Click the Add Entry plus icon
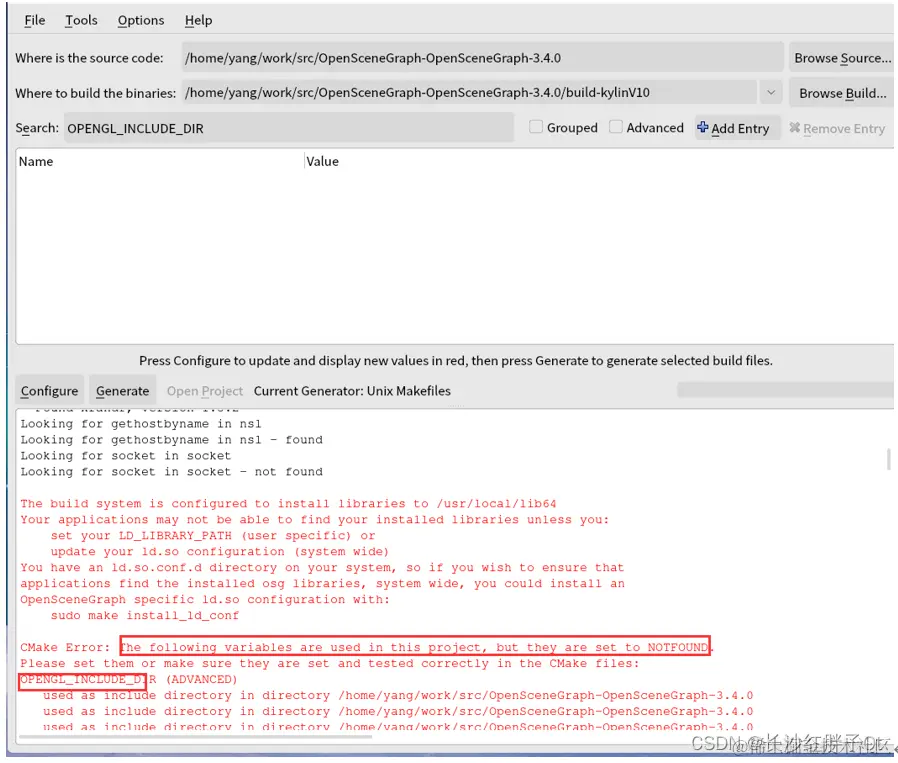Image resolution: width=898 pixels, height=763 pixels. point(702,127)
